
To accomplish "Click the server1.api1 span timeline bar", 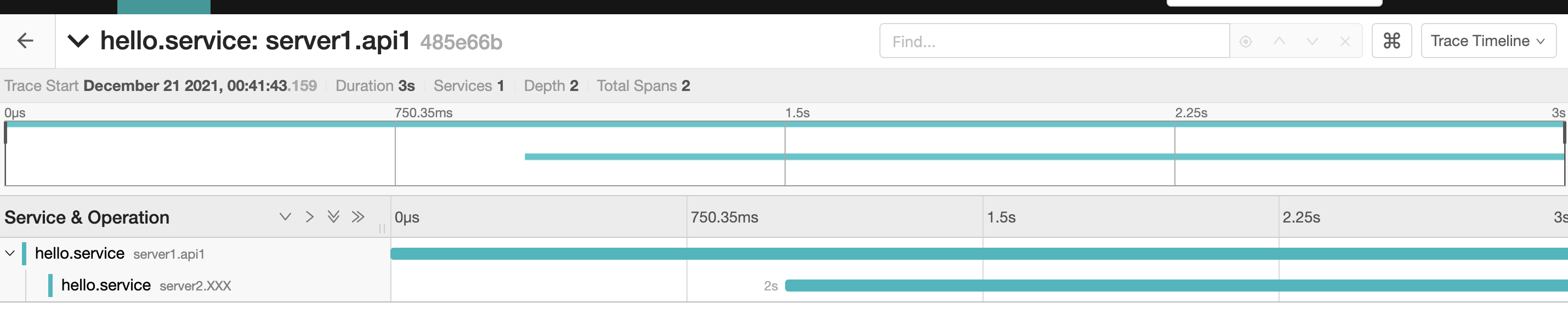I will coord(979,254).
